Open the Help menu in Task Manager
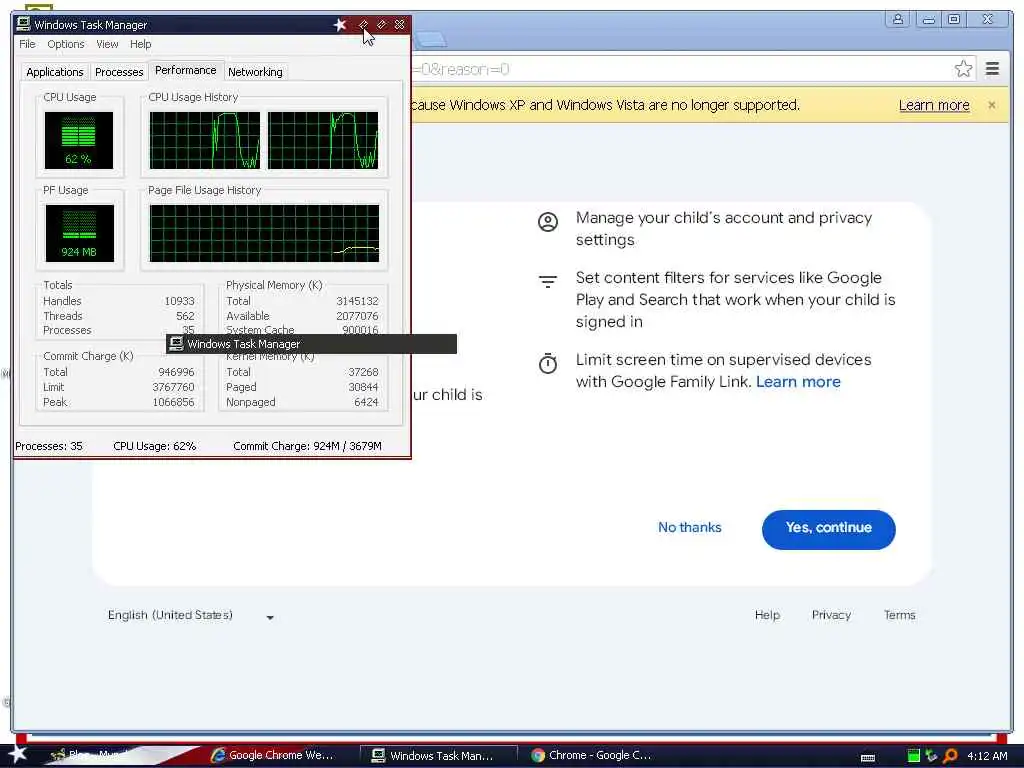Screen dimensions: 1024x768 140,44
